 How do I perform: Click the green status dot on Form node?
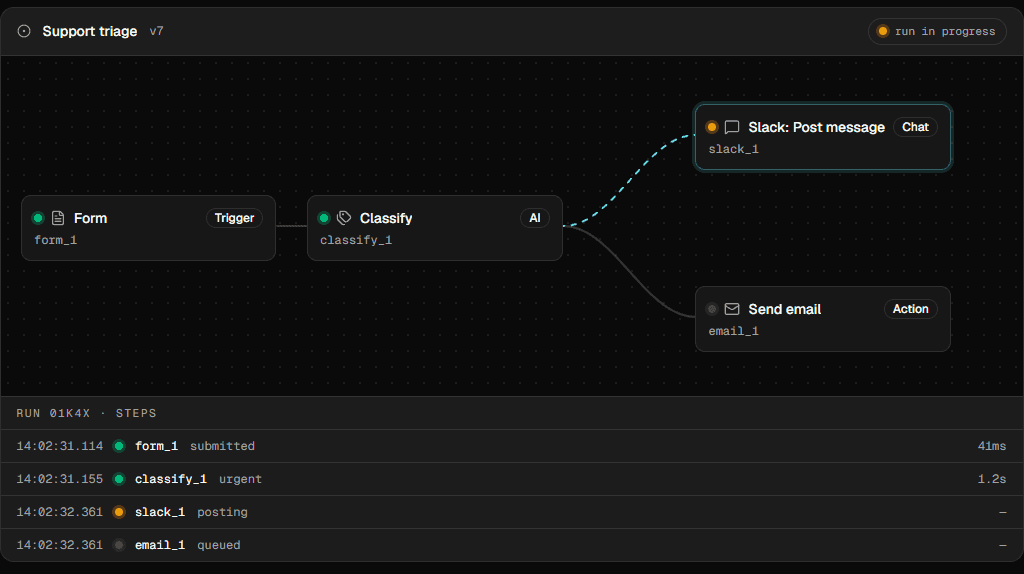coord(38,218)
